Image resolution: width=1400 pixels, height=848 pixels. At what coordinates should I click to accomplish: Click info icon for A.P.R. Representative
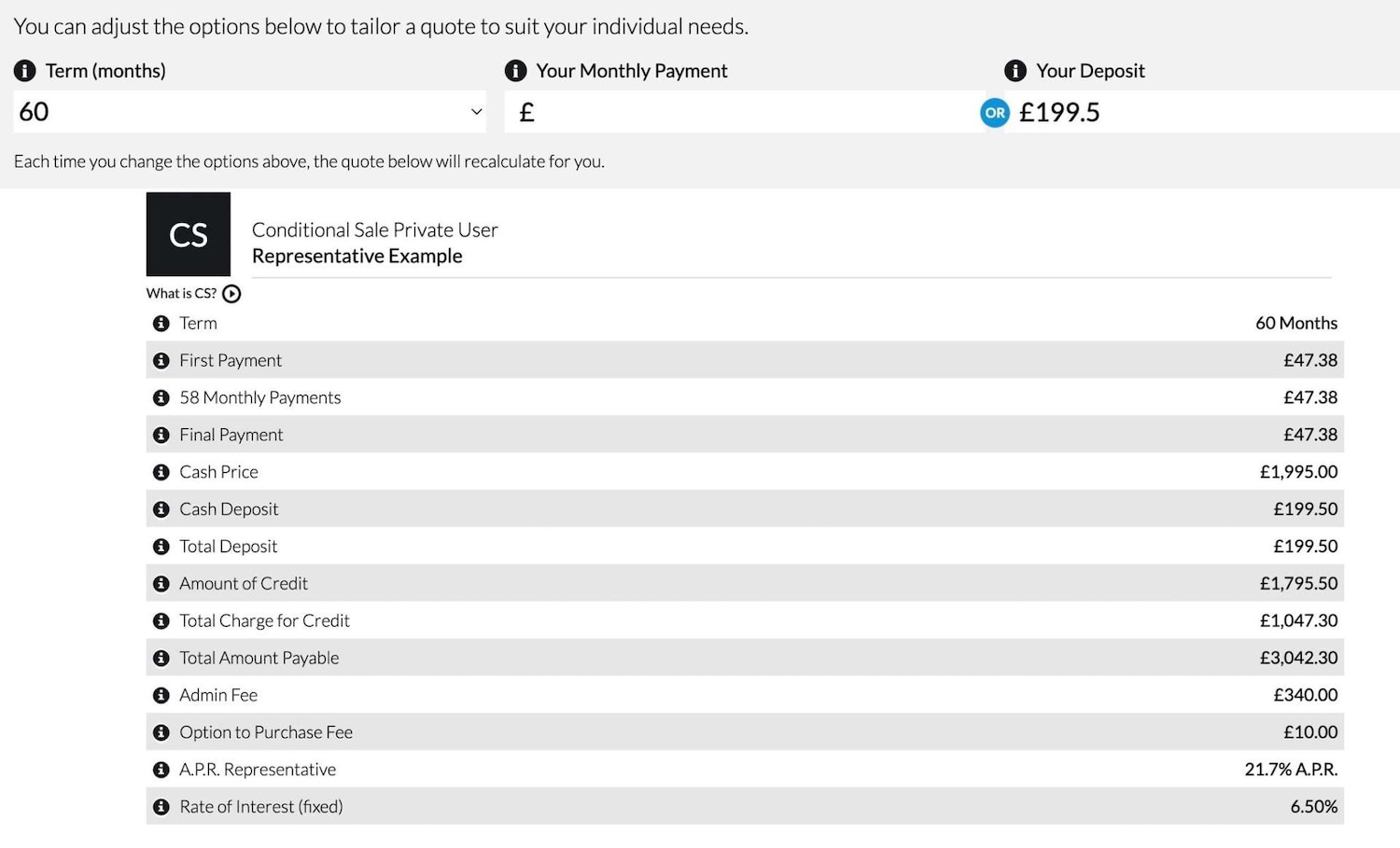coord(161,770)
